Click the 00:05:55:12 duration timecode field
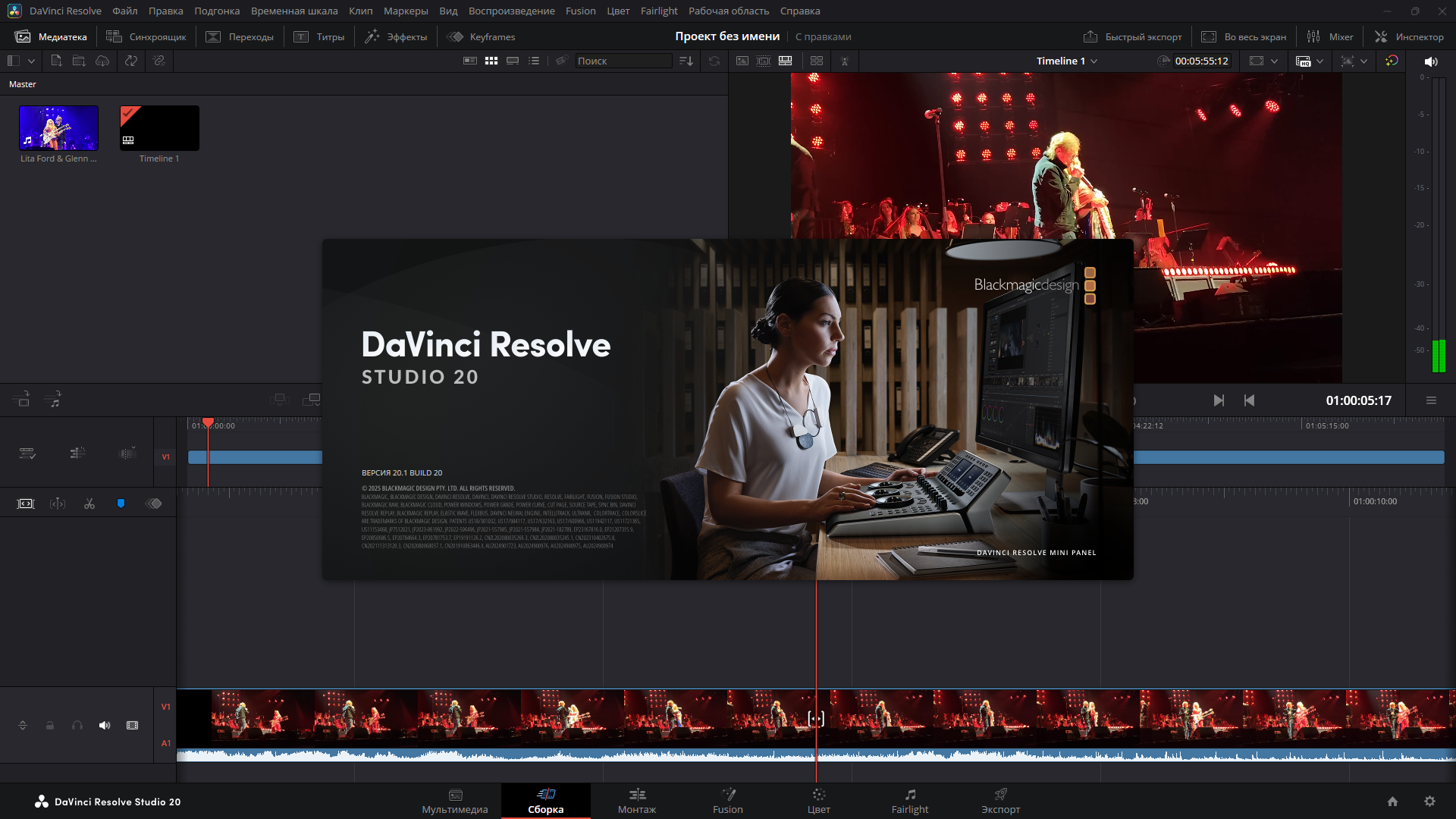 pyautogui.click(x=1202, y=61)
